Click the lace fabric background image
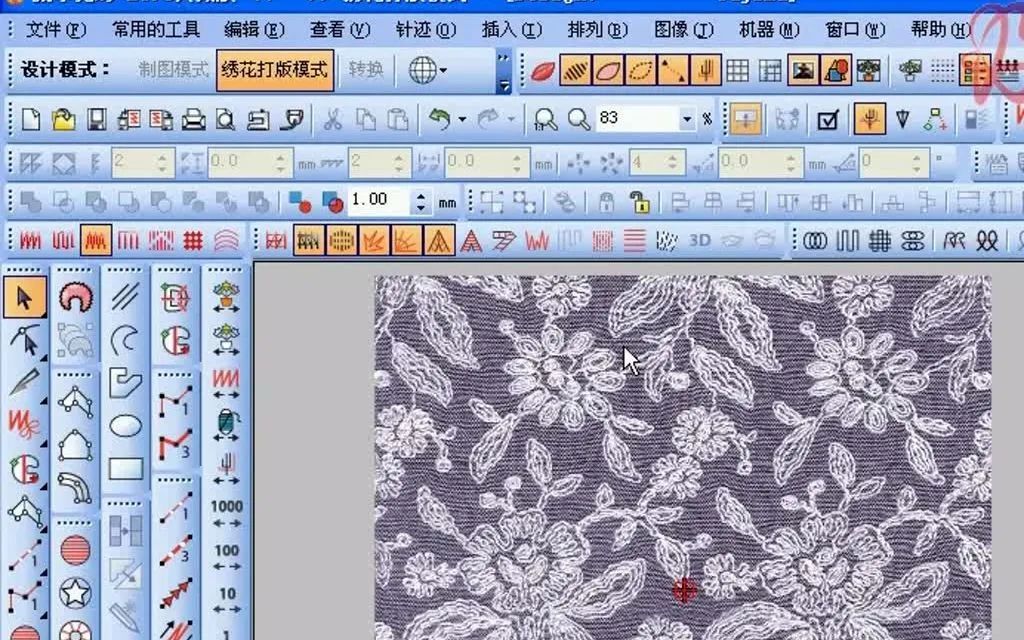Screen dimensions: 1024x640 coord(682,457)
